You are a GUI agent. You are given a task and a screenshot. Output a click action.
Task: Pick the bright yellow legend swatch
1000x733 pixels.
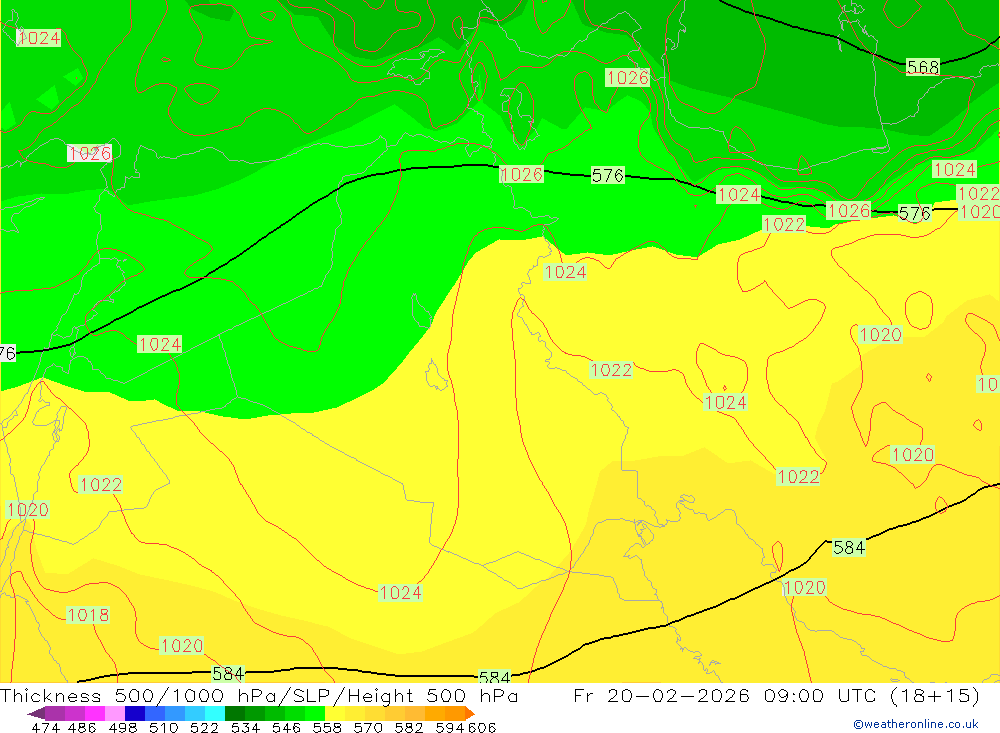(335, 713)
